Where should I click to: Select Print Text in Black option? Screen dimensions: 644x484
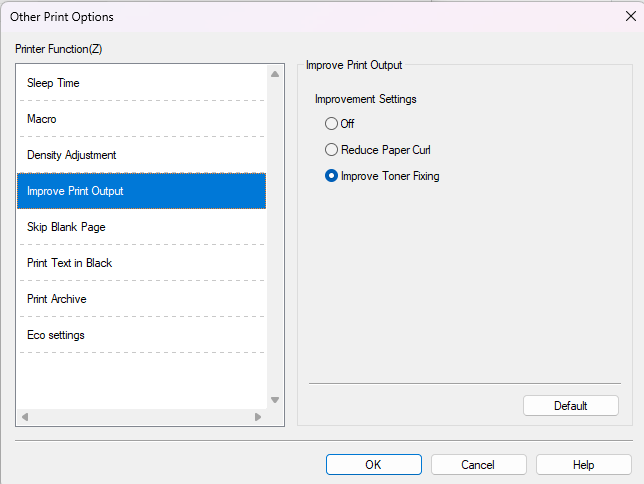tap(69, 263)
